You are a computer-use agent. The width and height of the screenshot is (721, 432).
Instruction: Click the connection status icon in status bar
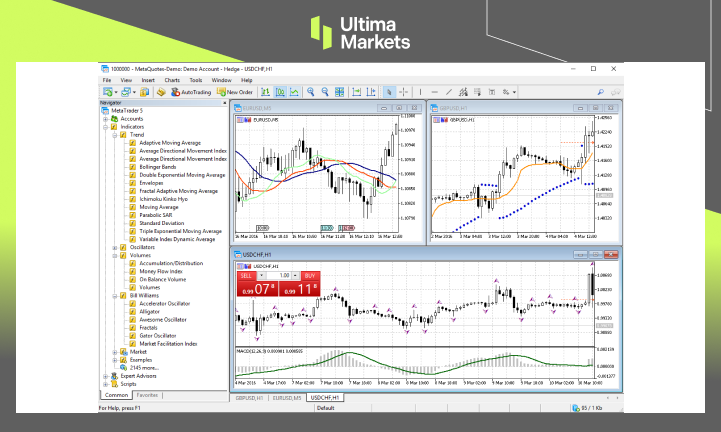point(576,408)
